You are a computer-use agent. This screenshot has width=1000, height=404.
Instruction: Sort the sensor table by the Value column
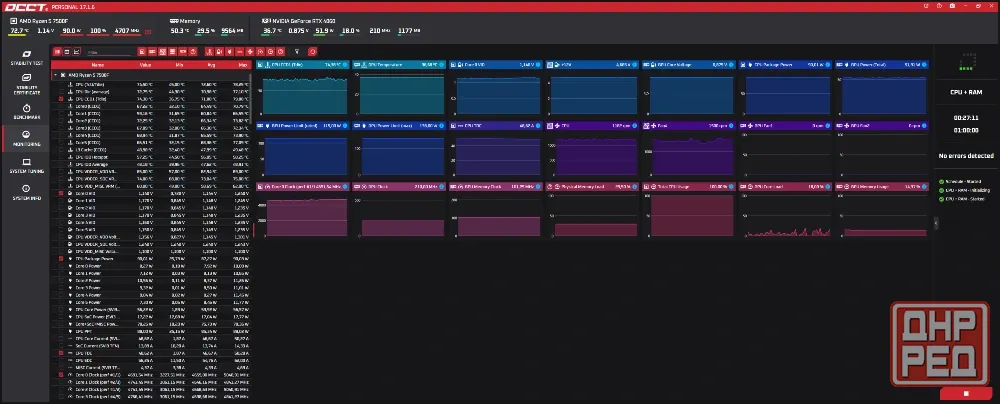[x=145, y=65]
